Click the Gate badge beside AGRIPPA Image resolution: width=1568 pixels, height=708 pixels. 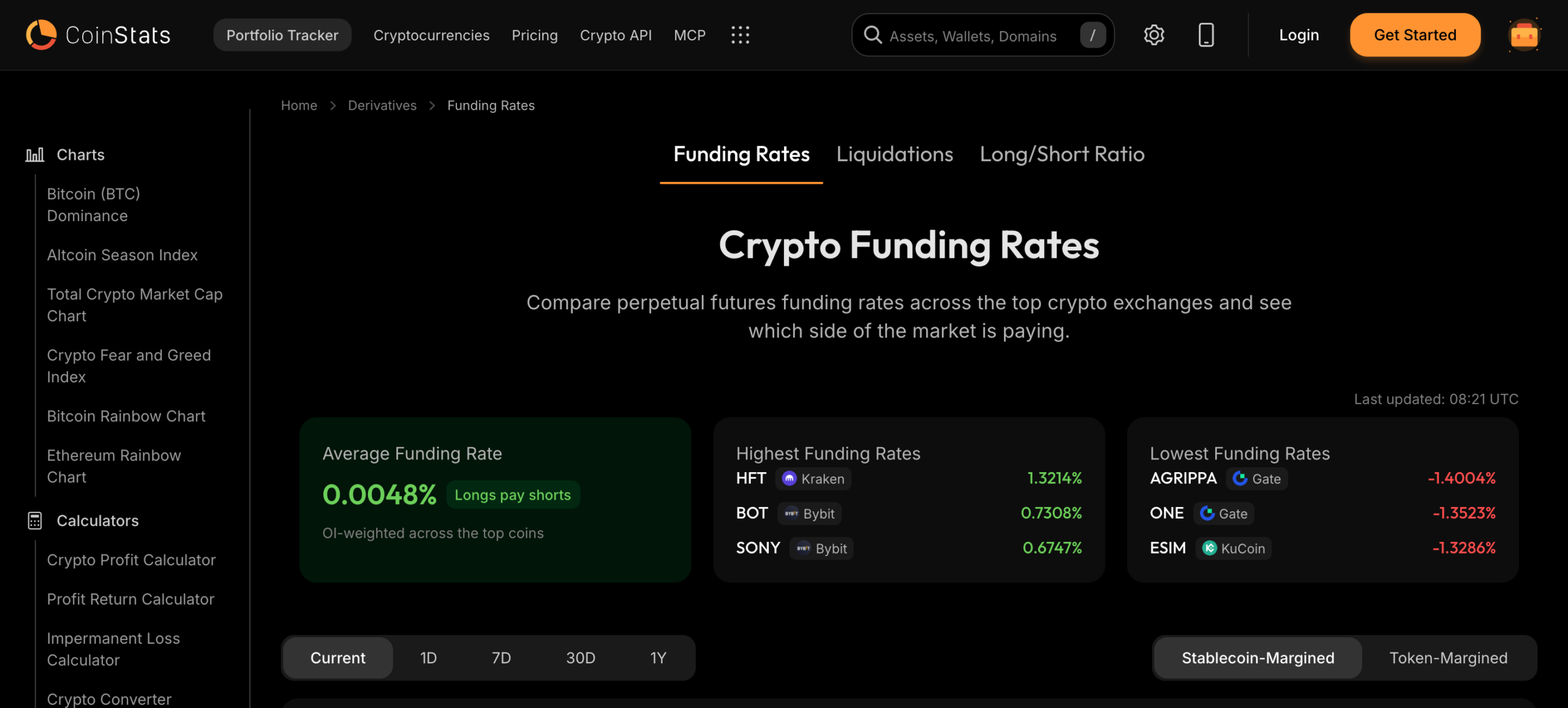[1257, 479]
